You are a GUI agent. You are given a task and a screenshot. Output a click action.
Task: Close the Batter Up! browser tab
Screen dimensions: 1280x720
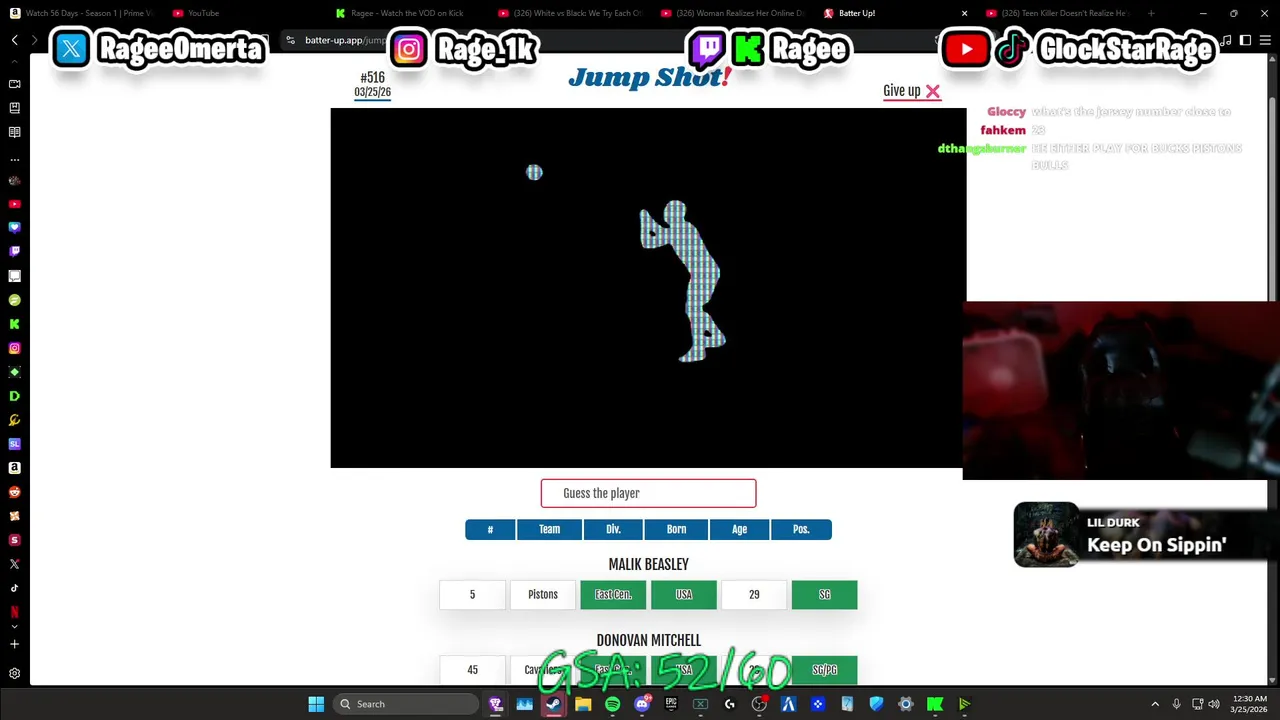pos(964,13)
